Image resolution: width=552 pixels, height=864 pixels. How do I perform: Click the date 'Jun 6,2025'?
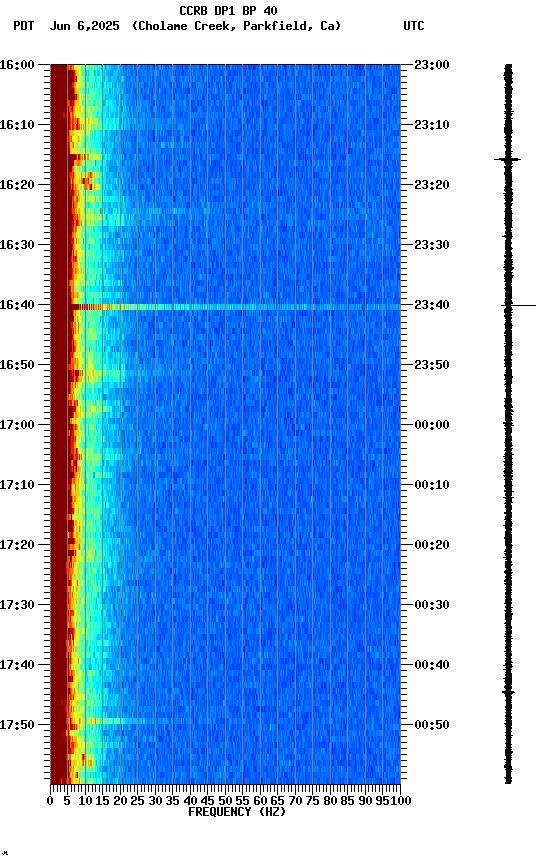click(84, 26)
